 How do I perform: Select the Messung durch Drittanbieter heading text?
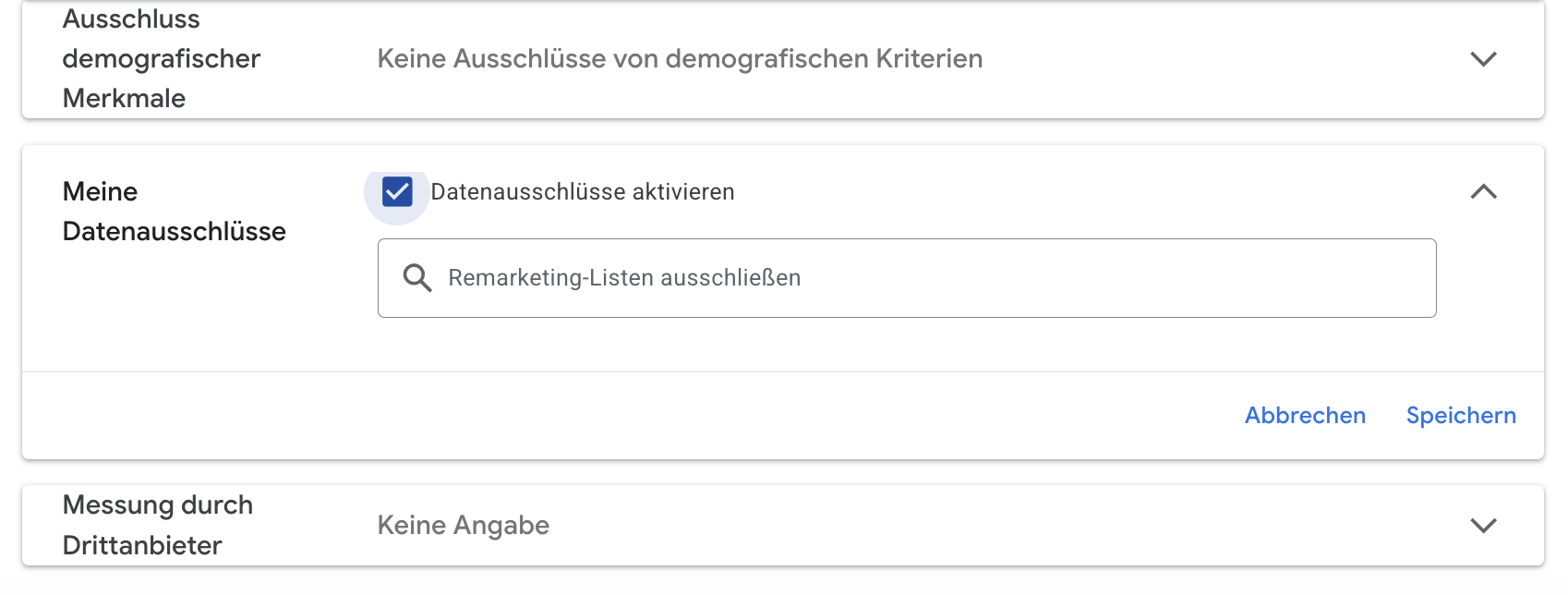pos(157,525)
